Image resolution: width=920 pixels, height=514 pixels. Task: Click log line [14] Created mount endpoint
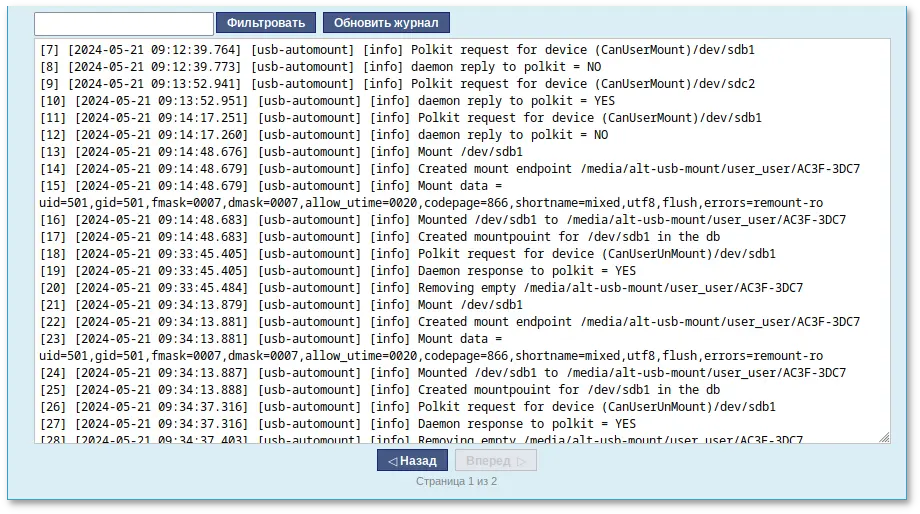450,169
